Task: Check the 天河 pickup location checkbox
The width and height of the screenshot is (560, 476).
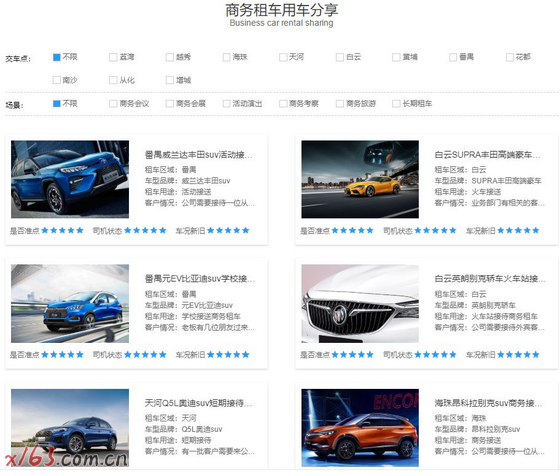Action: click(x=283, y=57)
